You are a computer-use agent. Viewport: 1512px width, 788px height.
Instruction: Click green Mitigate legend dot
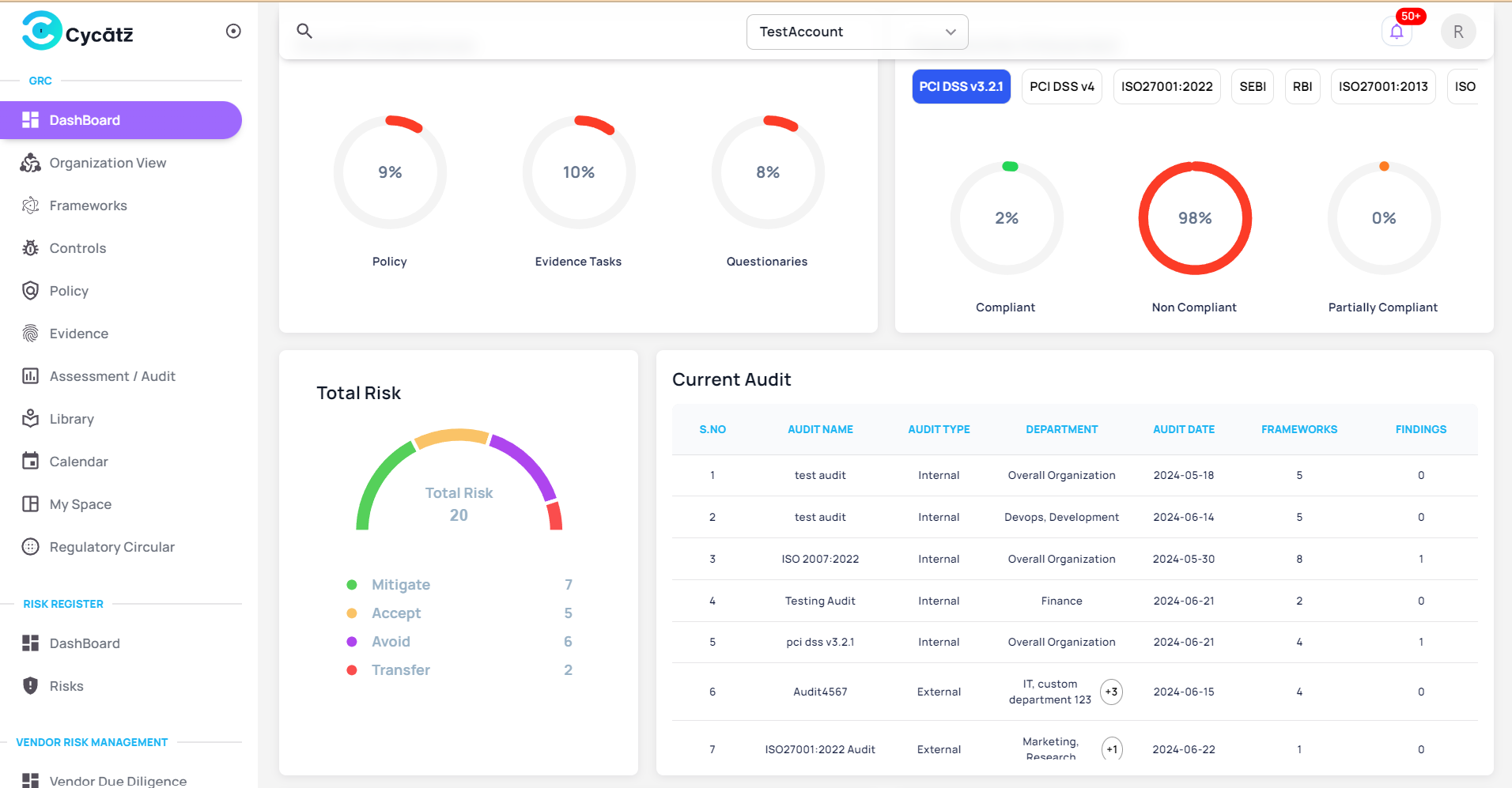click(352, 585)
